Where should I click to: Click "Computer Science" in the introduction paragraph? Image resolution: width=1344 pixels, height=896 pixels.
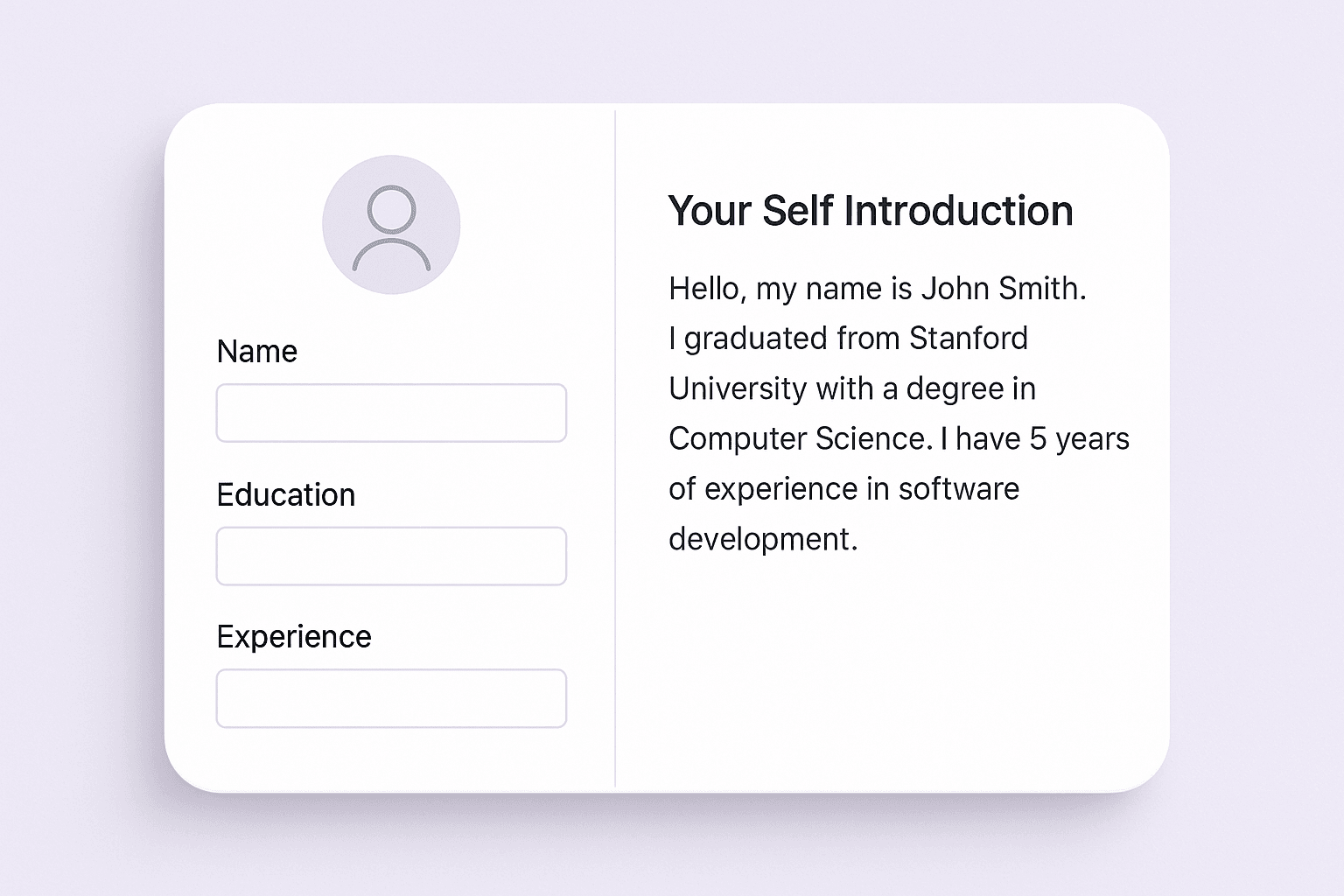[800, 439]
